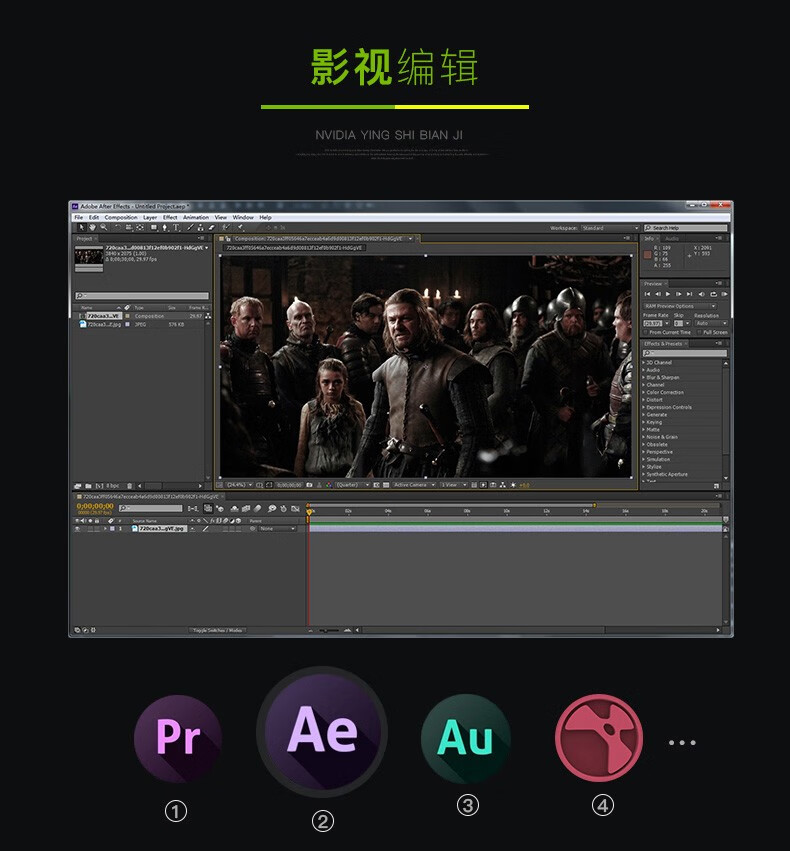Select the Type tool
Screen dimensions: 790x851
(176, 228)
